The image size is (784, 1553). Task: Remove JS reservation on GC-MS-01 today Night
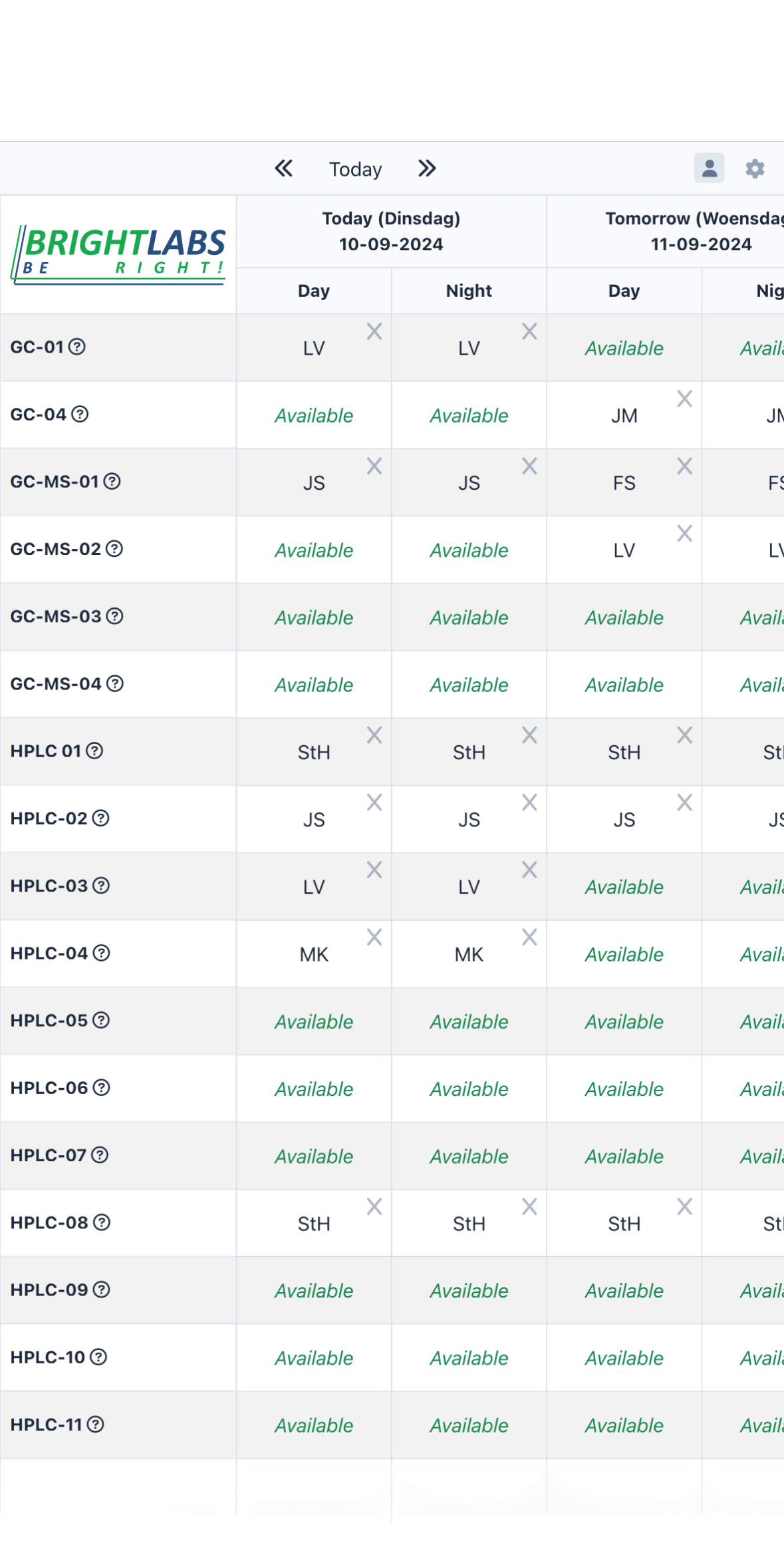coord(529,466)
